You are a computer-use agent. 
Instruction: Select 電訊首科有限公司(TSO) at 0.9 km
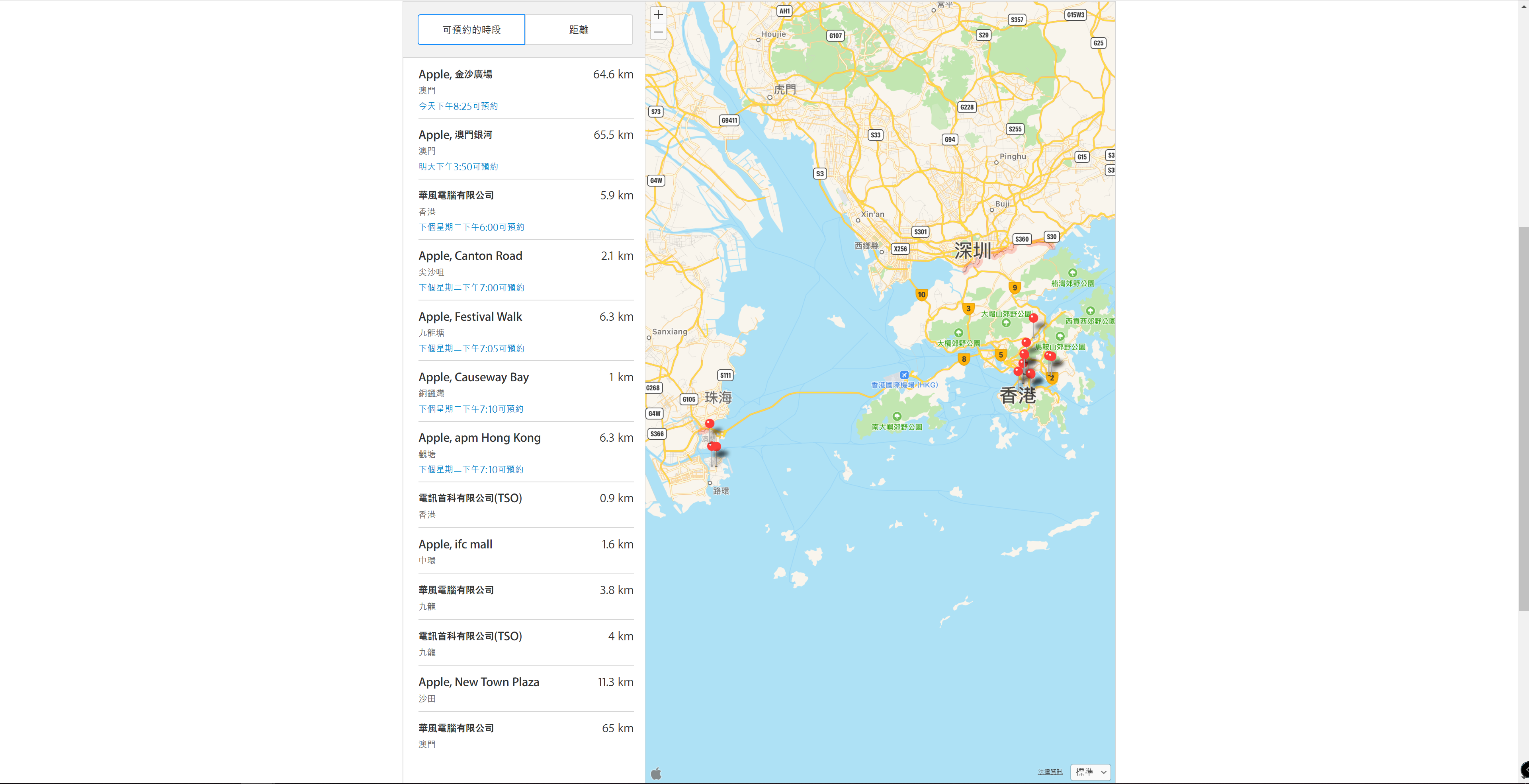(526, 505)
